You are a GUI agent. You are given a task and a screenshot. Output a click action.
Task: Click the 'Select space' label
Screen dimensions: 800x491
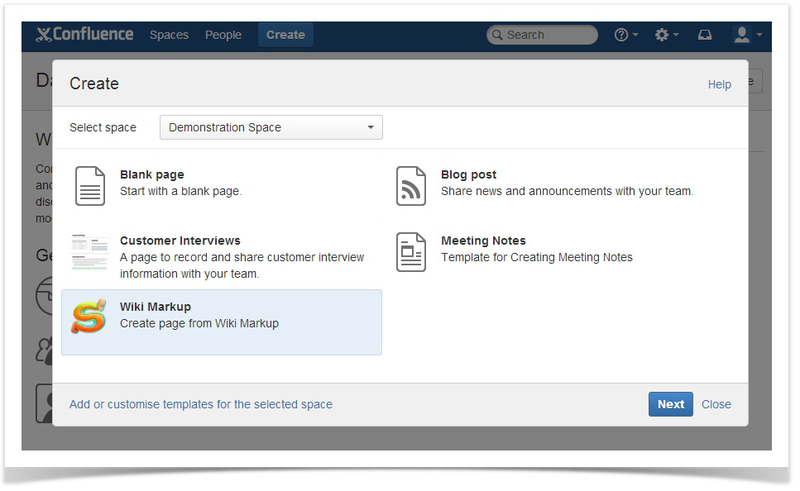103,128
